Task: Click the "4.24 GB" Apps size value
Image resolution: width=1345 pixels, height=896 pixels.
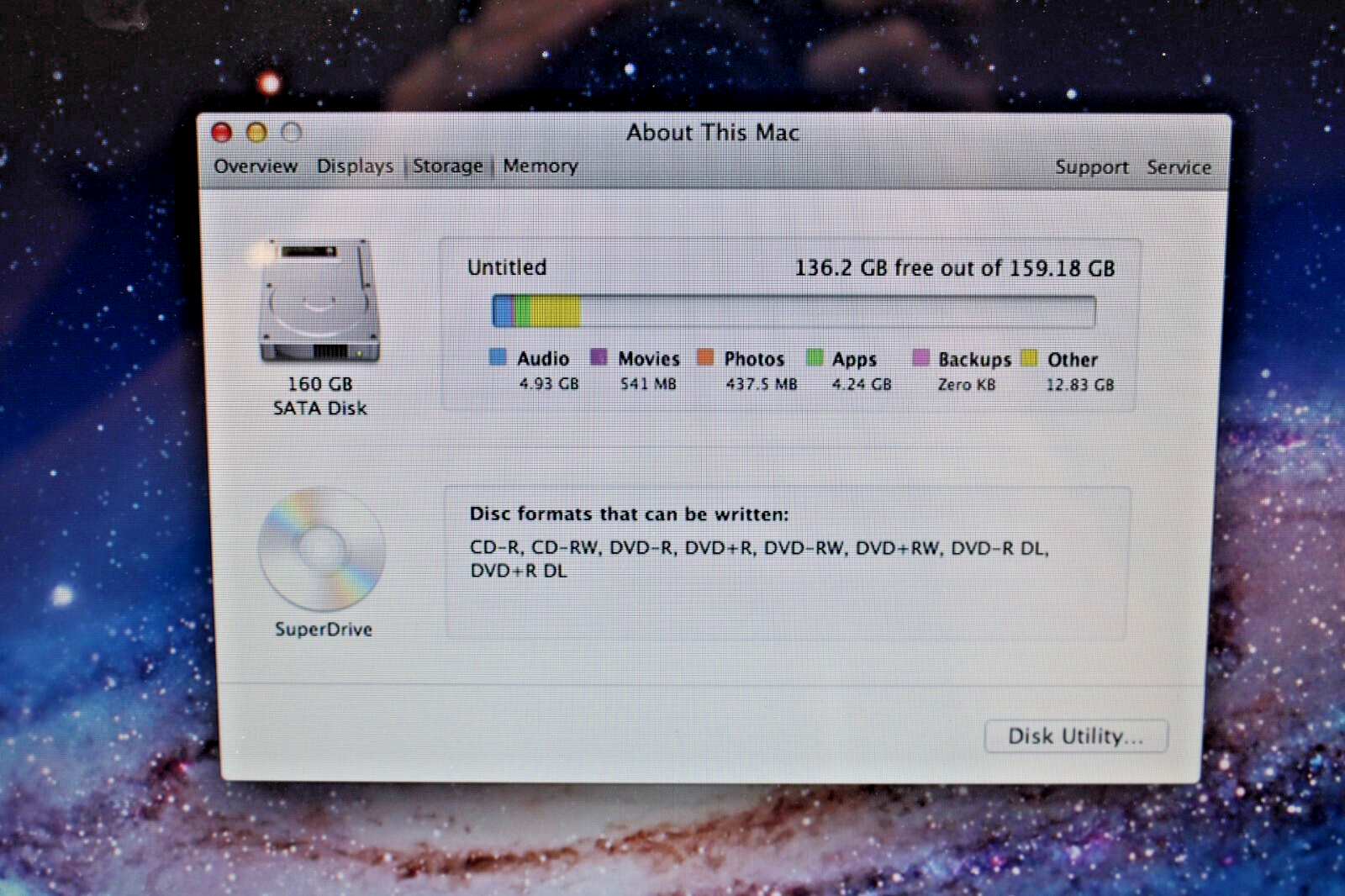Action: pos(862,384)
